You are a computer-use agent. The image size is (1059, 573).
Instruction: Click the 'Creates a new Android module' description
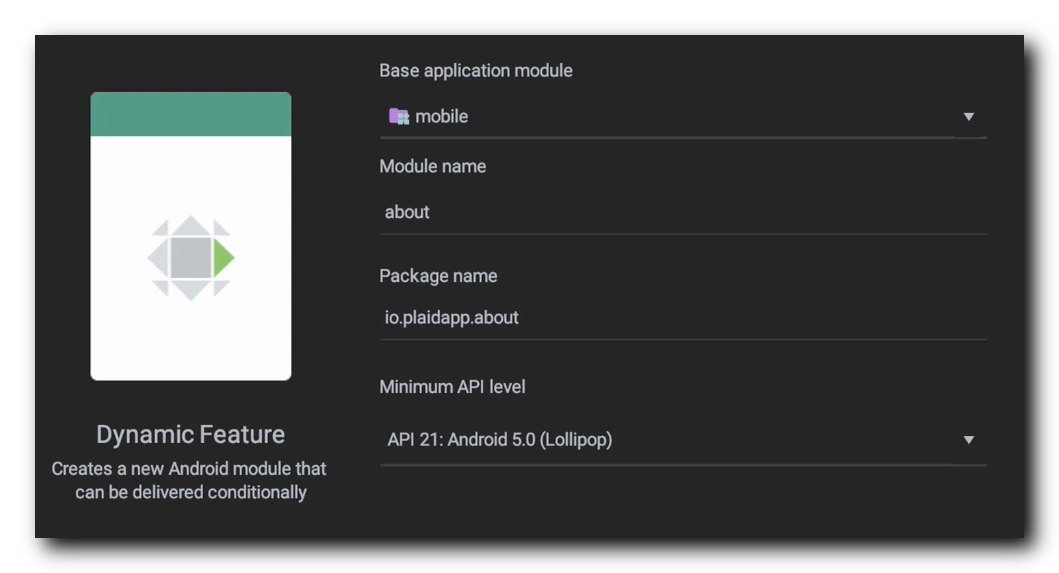[189, 480]
